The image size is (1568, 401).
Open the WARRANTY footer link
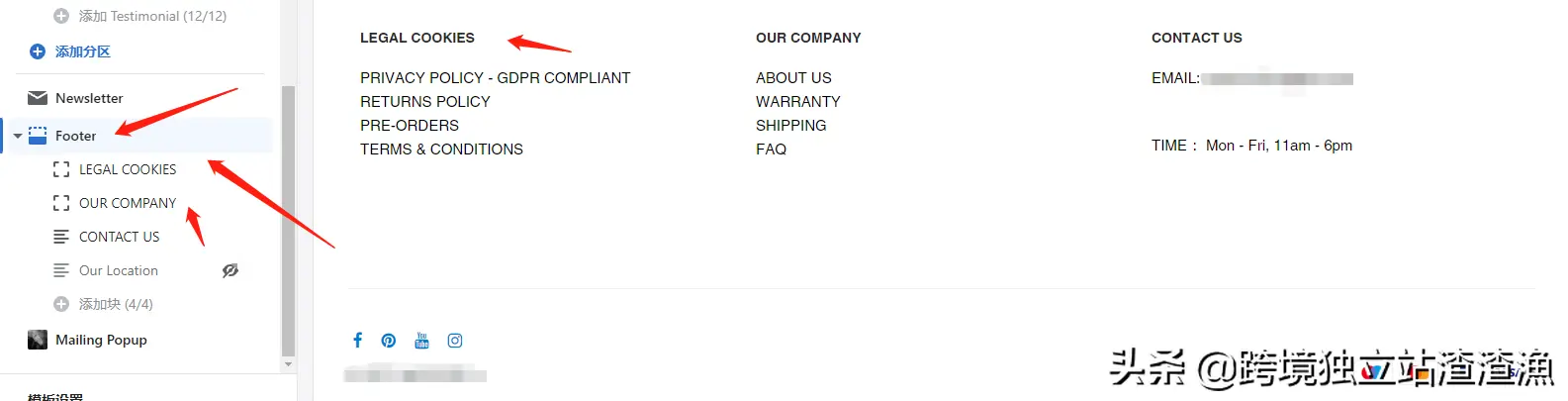coord(797,102)
